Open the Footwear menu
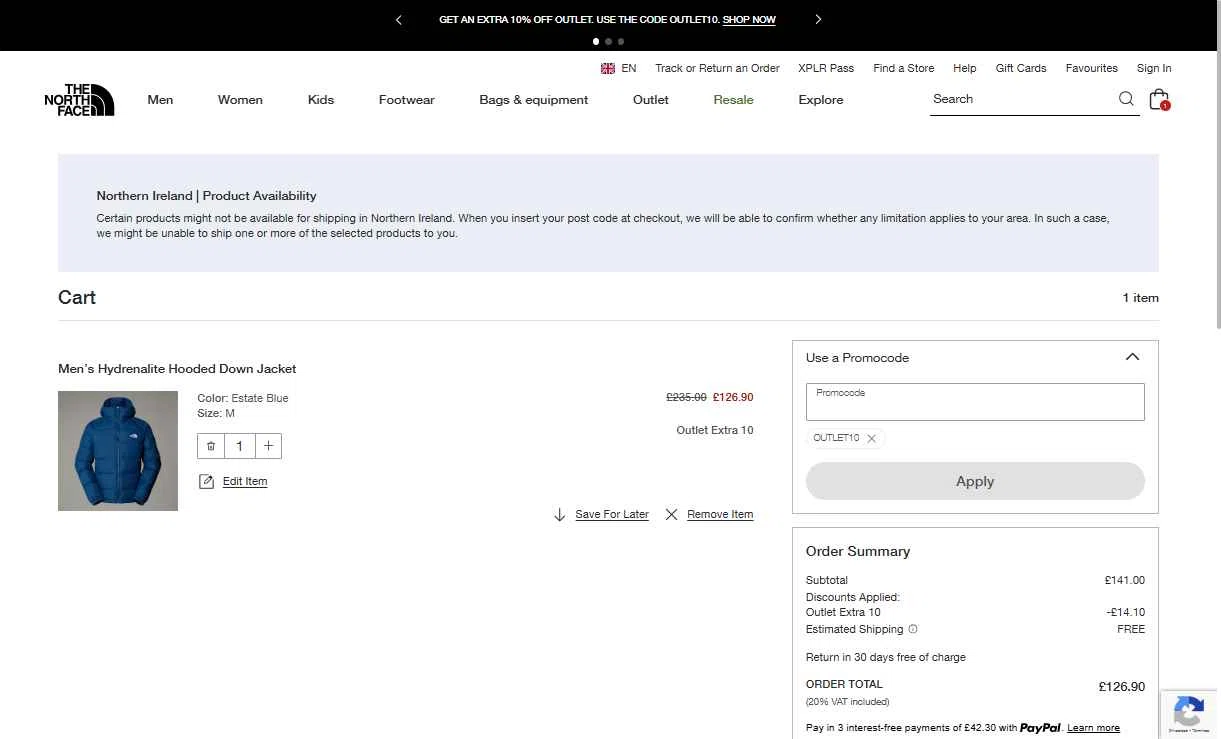Viewport: 1221px width, 739px height. [x=406, y=100]
